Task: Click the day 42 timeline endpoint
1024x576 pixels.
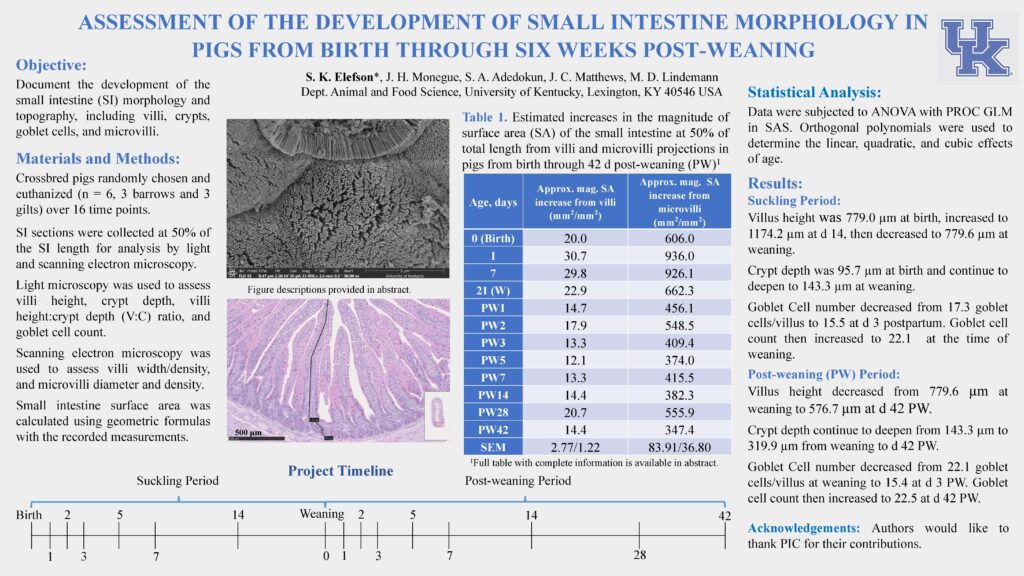Action: pyautogui.click(x=725, y=514)
